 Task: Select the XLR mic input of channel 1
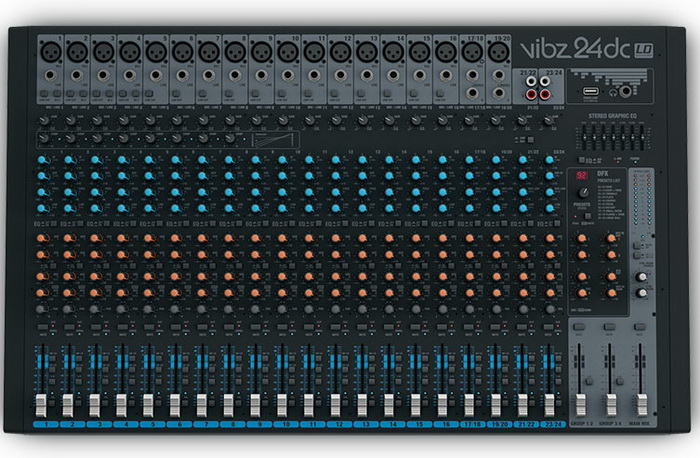pos(51,53)
